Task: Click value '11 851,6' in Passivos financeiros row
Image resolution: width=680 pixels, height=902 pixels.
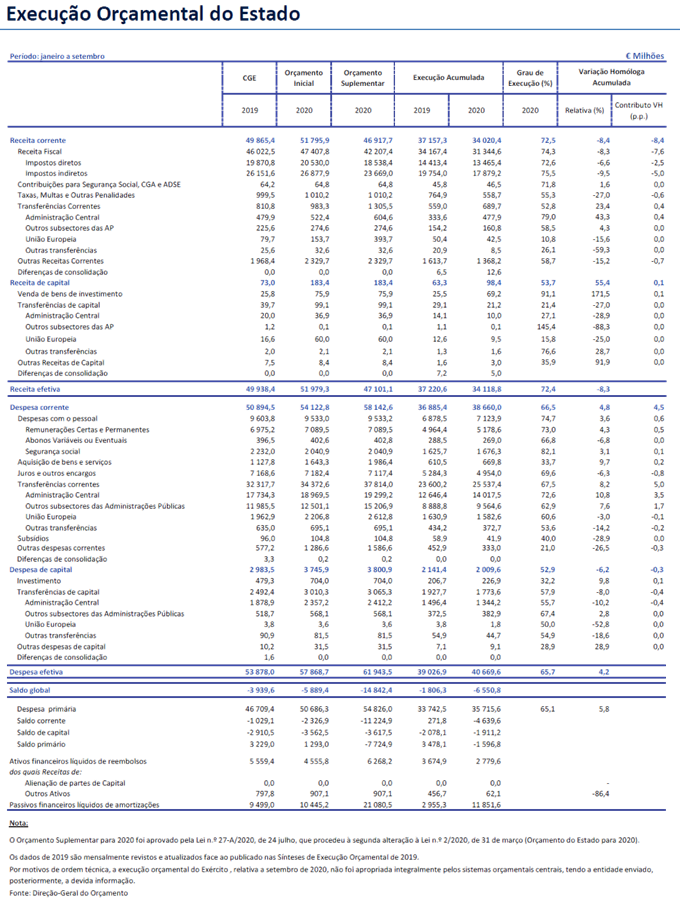Action: click(x=487, y=805)
